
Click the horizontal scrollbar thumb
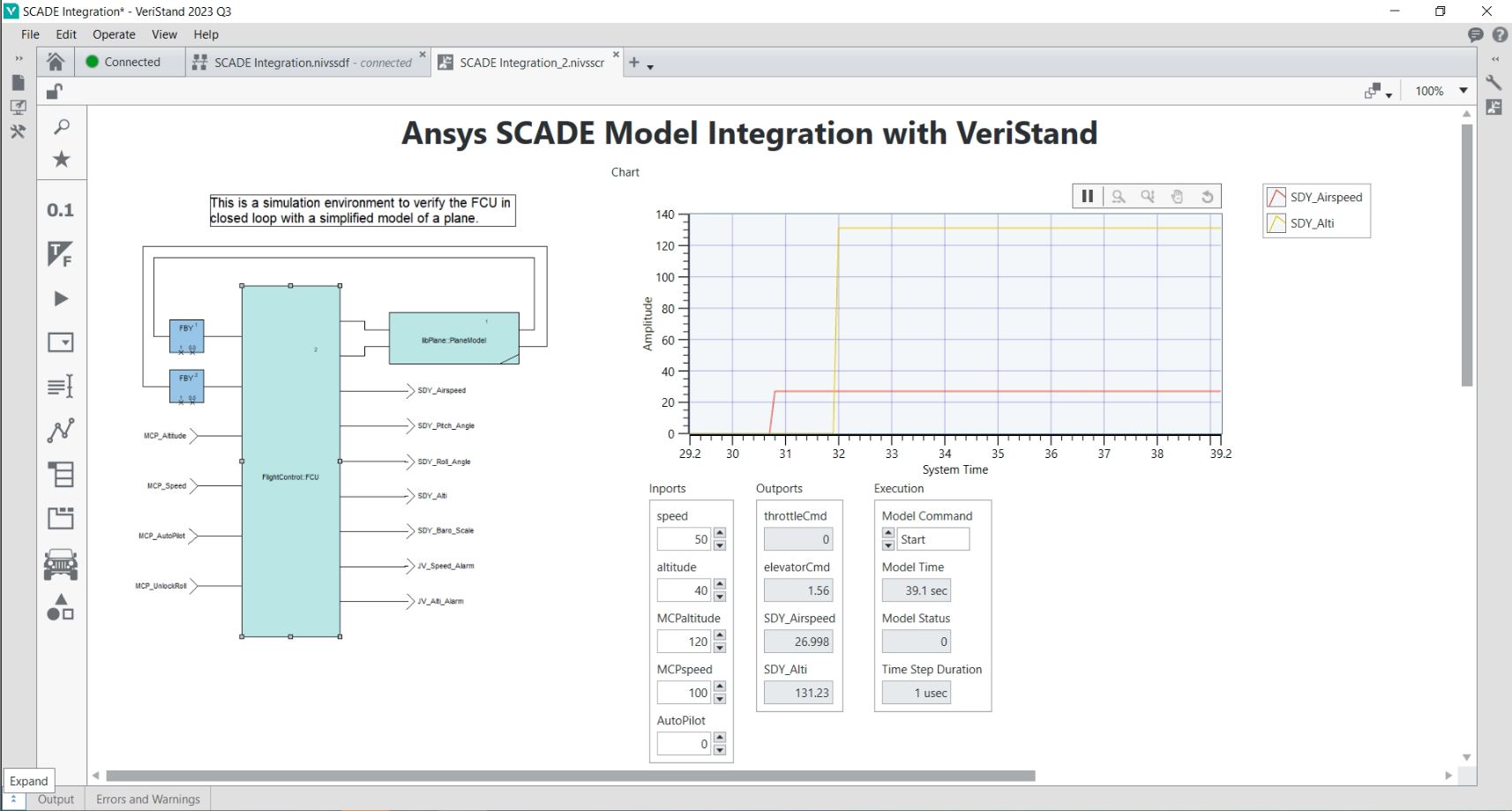pos(570,776)
